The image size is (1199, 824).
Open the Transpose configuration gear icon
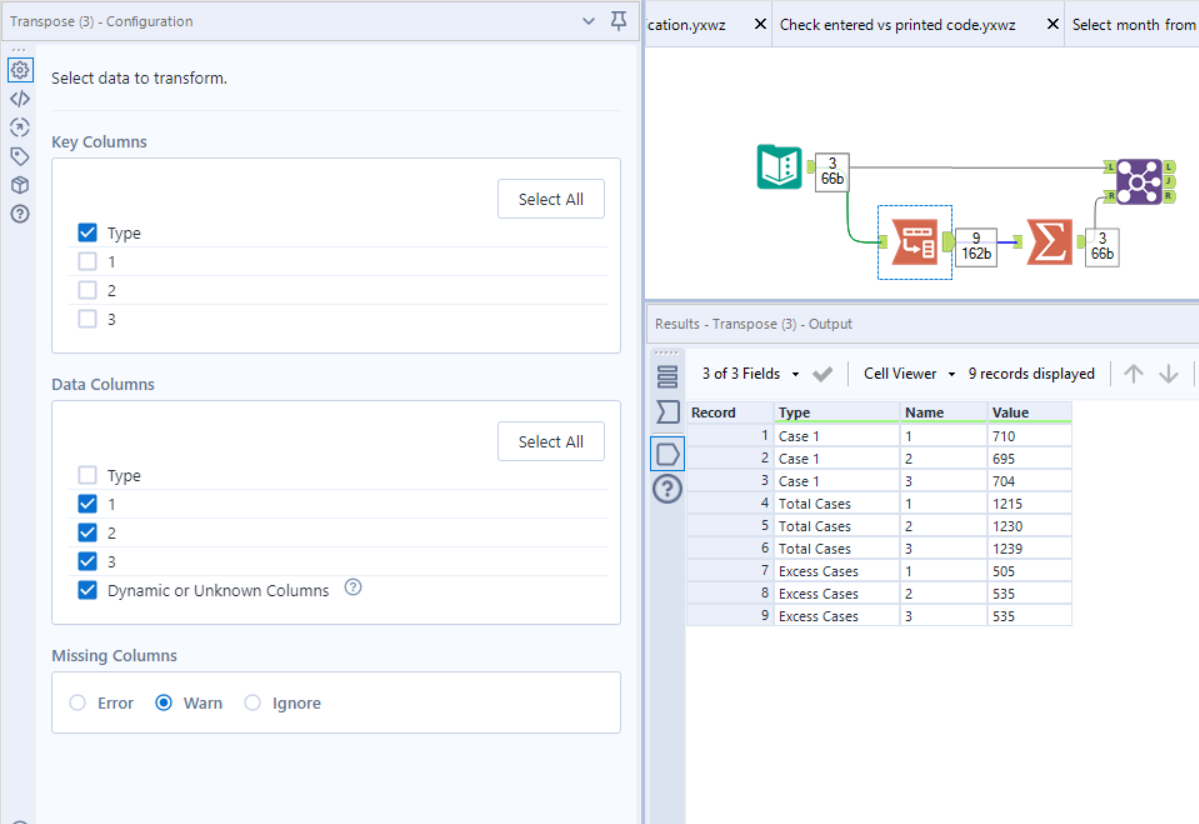point(20,70)
